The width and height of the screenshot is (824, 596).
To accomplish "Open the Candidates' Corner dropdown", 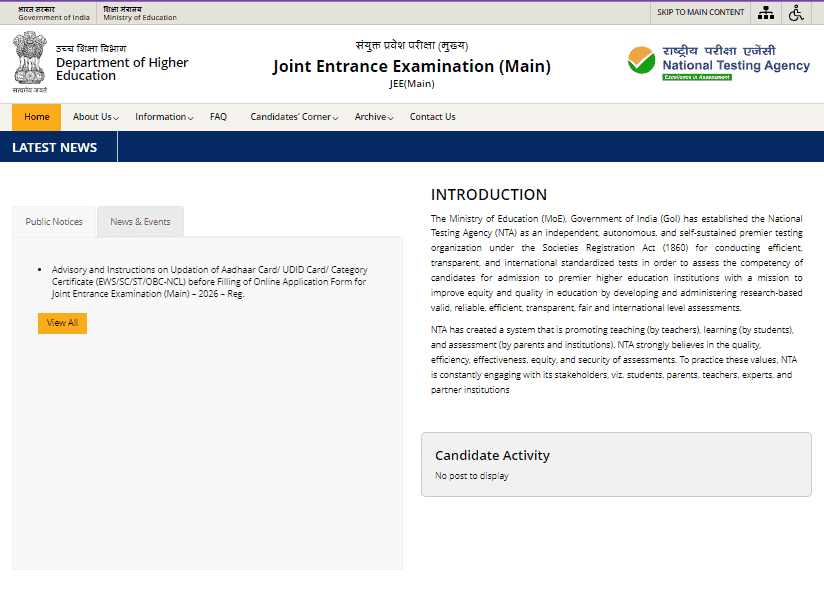I will 292,117.
